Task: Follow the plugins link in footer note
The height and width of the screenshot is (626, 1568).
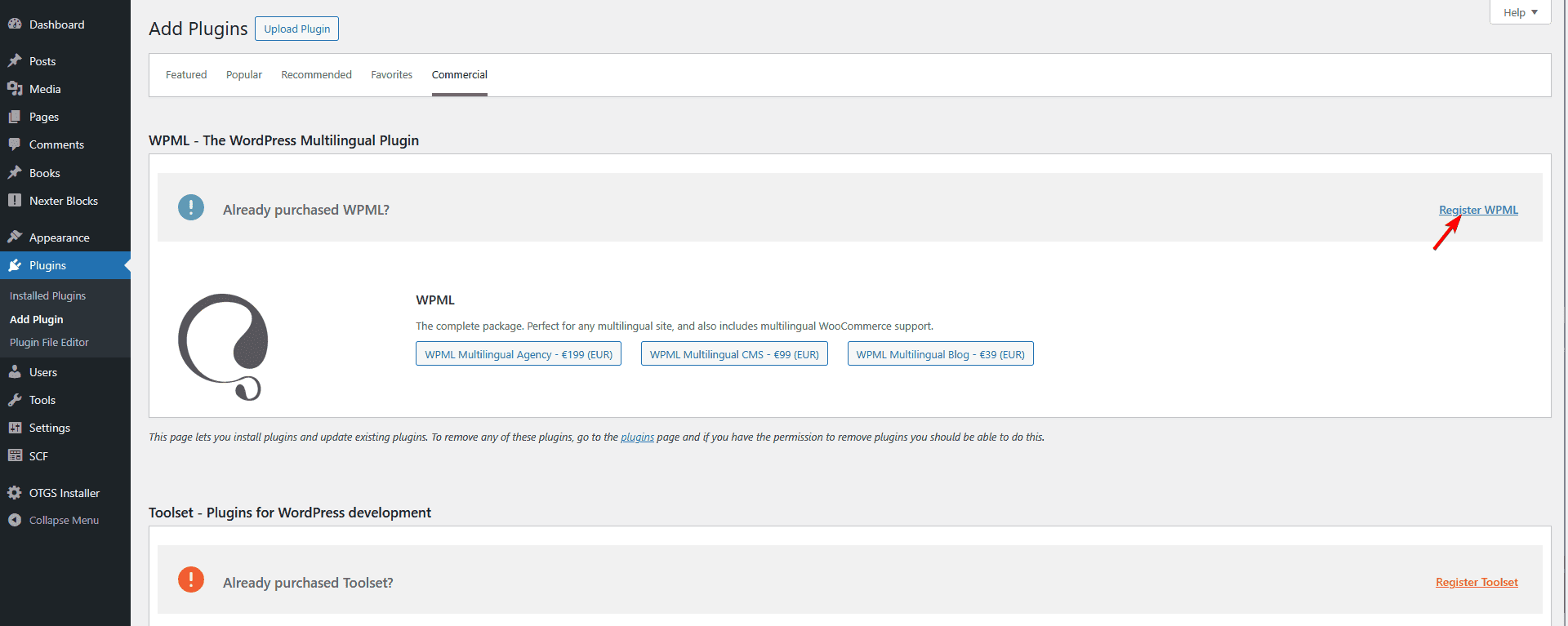Action: pos(637,437)
